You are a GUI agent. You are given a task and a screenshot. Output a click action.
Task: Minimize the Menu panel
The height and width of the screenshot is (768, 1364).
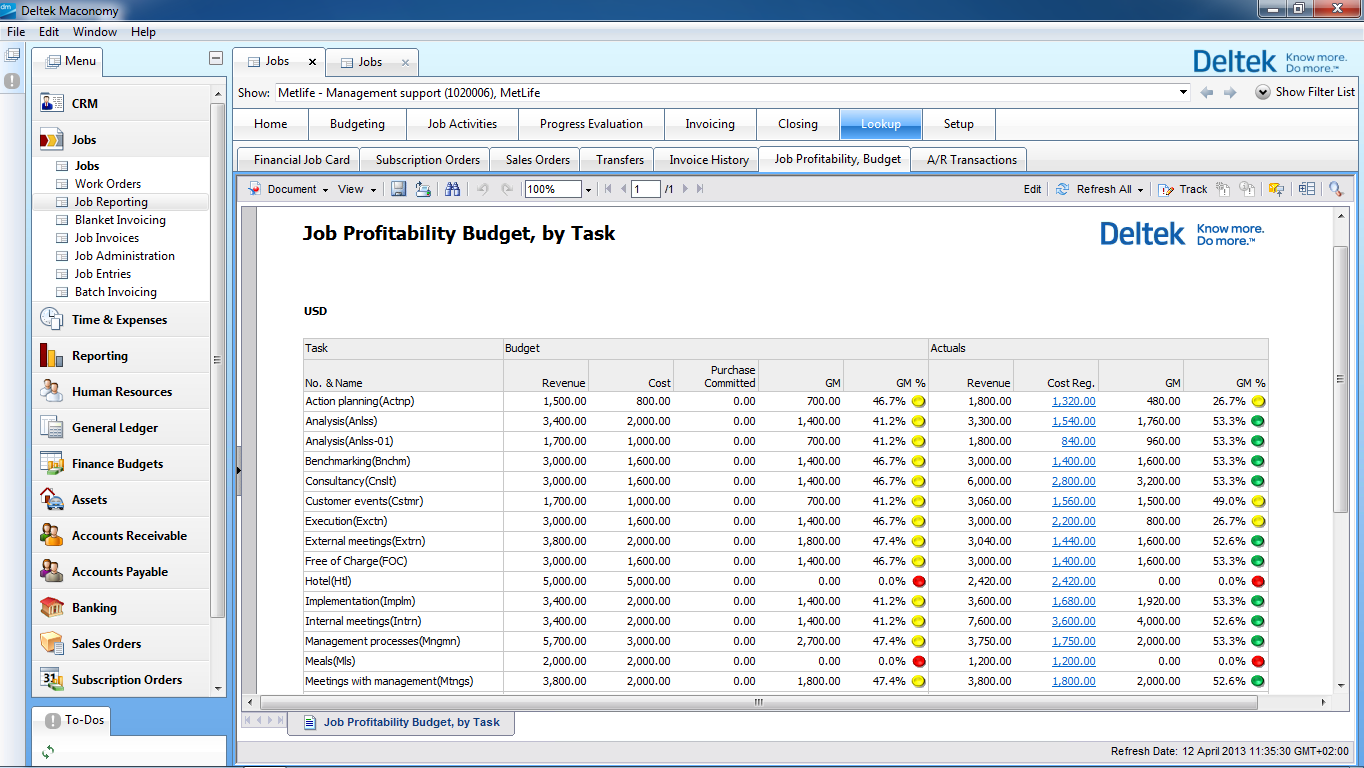215,59
